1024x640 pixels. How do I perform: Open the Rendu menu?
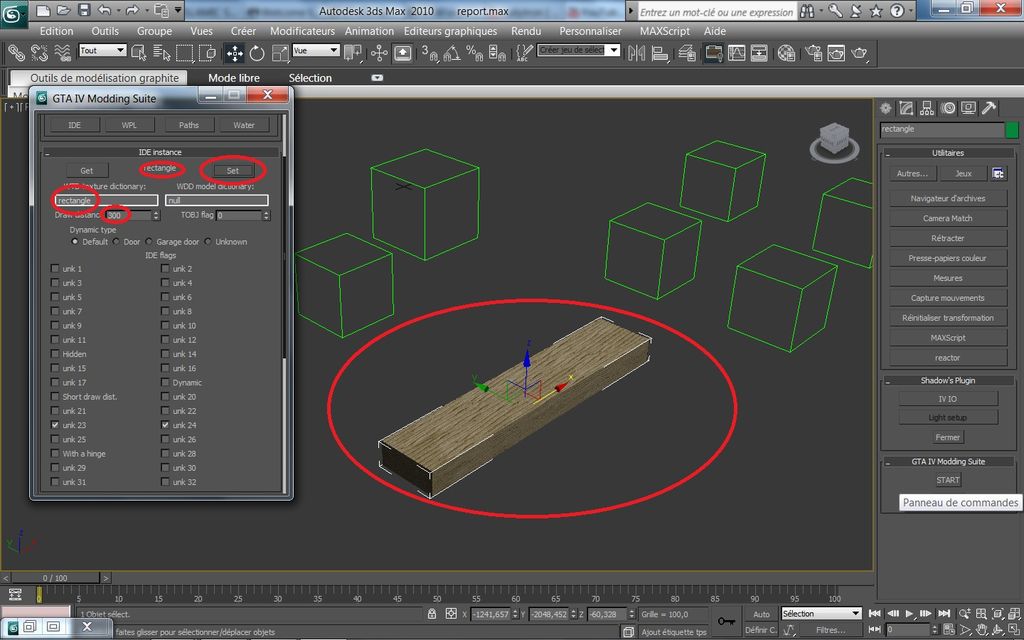tap(526, 31)
